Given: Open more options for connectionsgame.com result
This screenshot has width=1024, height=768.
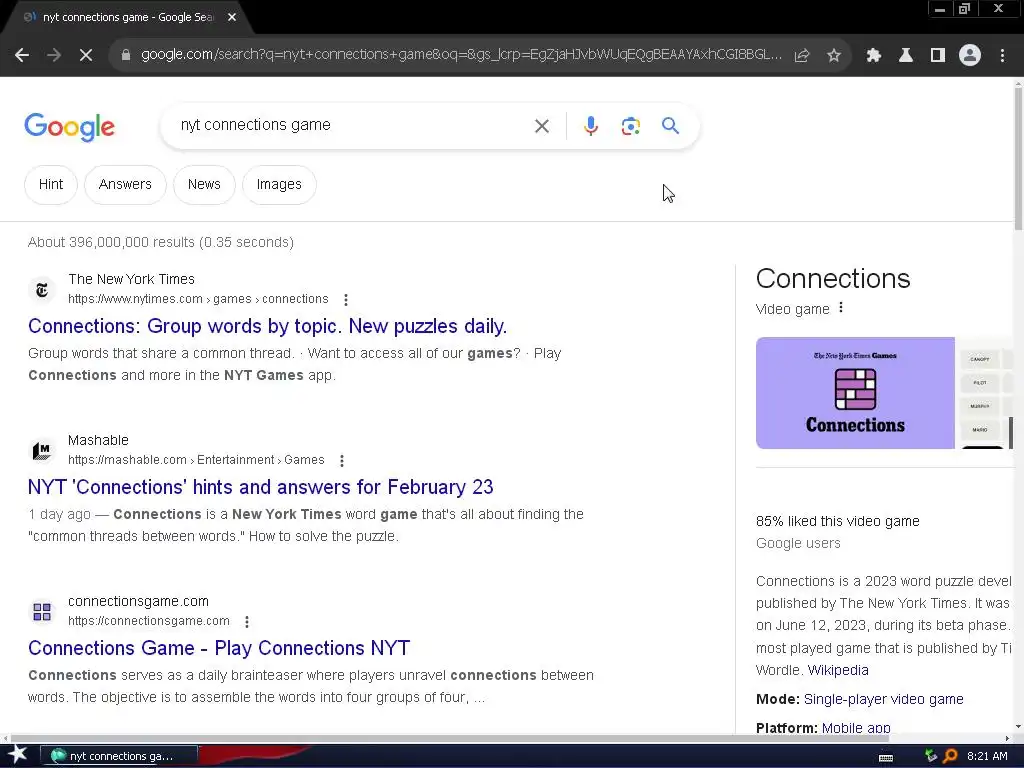Looking at the screenshot, I should (247, 622).
